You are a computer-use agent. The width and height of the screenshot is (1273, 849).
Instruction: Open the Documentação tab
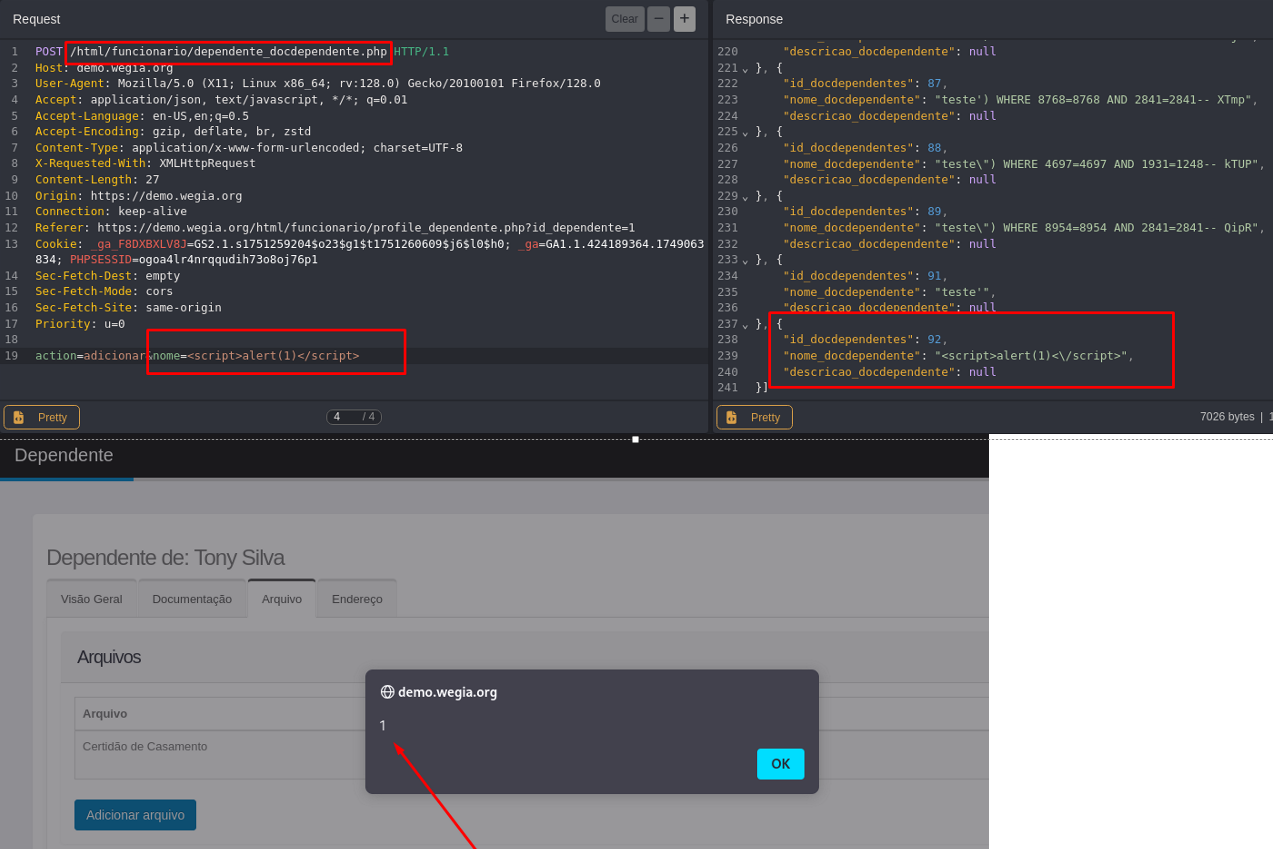pos(192,599)
